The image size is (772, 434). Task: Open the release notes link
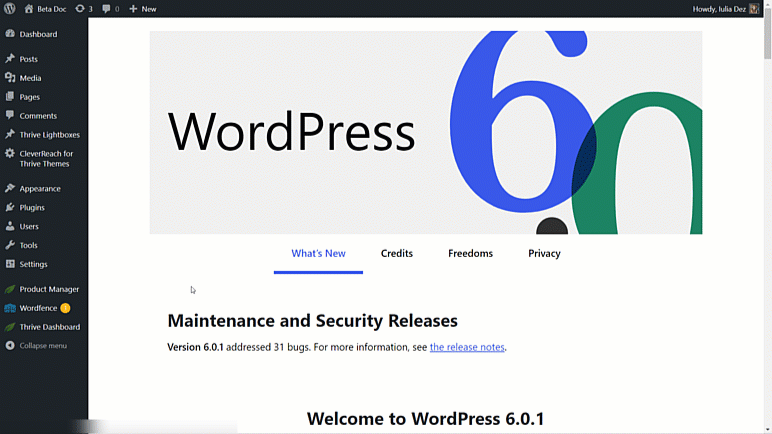pos(467,347)
